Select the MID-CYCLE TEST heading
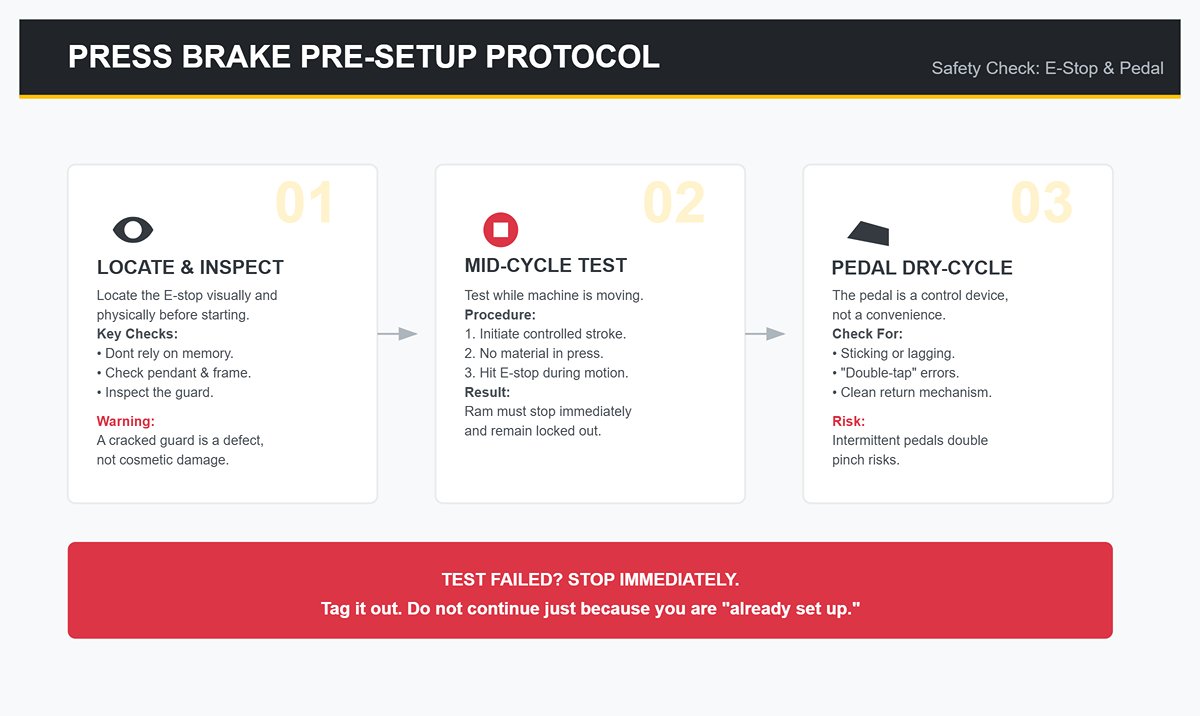The image size is (1200, 716). (546, 265)
